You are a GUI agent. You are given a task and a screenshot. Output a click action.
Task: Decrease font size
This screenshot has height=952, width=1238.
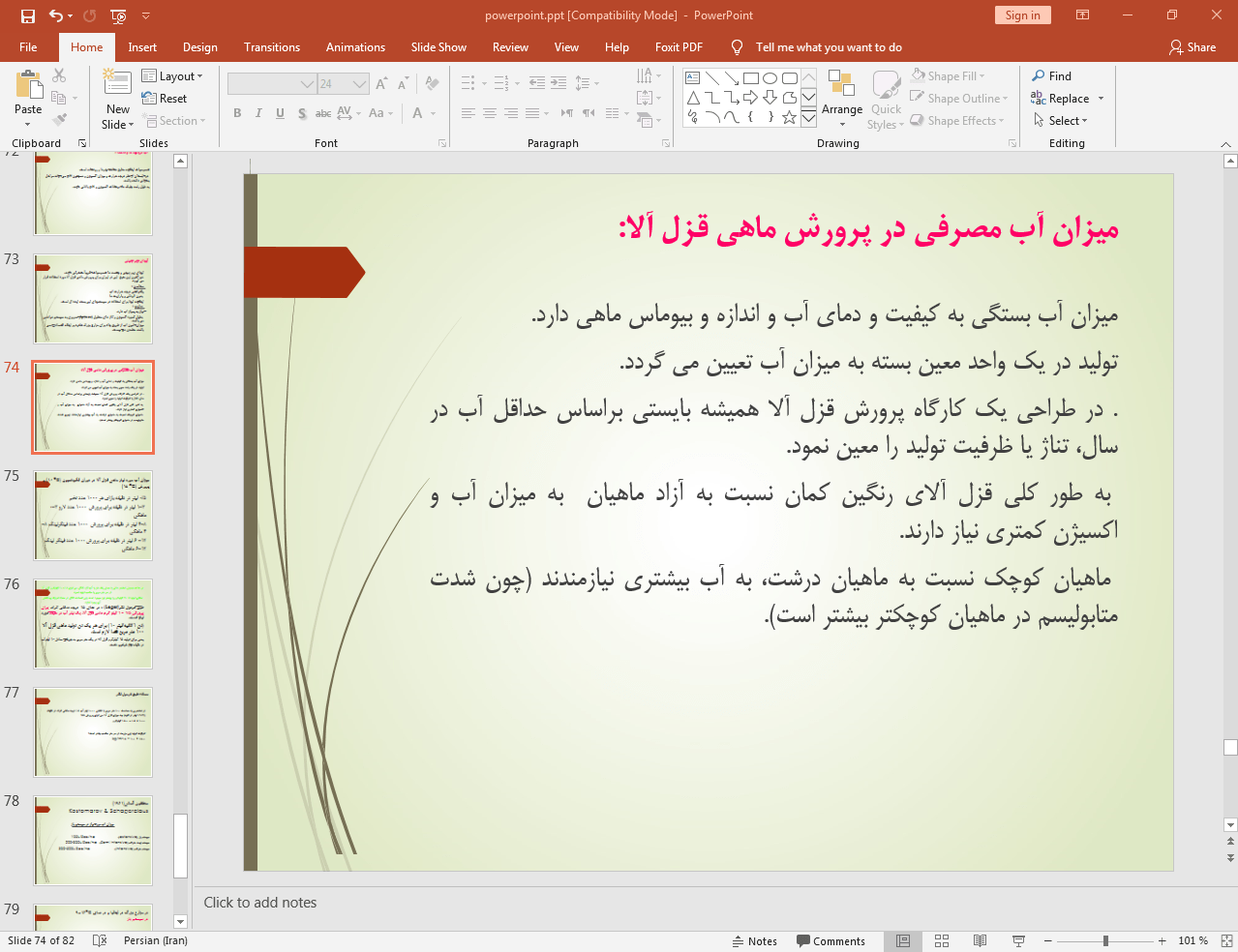pyautogui.click(x=402, y=84)
